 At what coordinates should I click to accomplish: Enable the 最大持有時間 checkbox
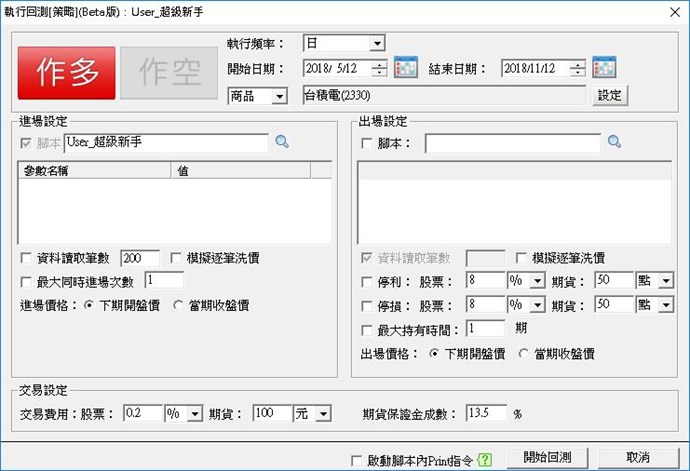point(366,330)
